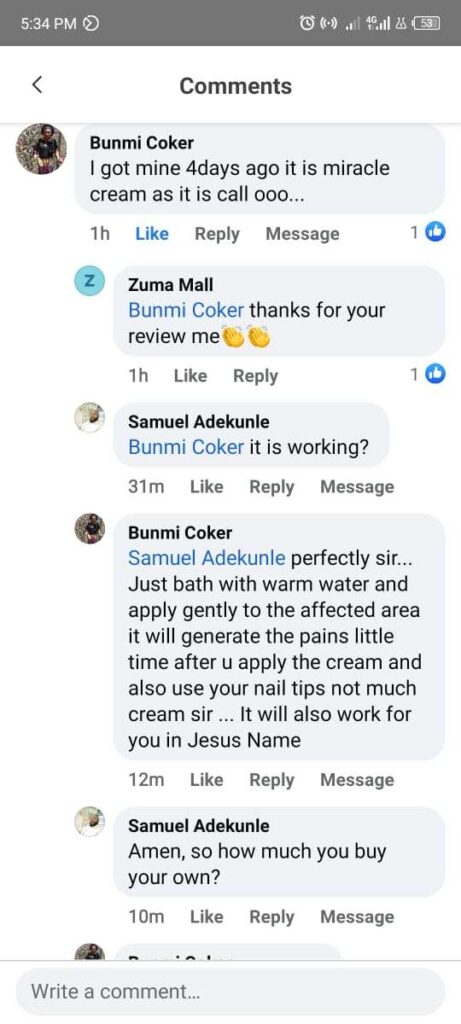Tap the battery indicator in status bar

click(x=427, y=24)
